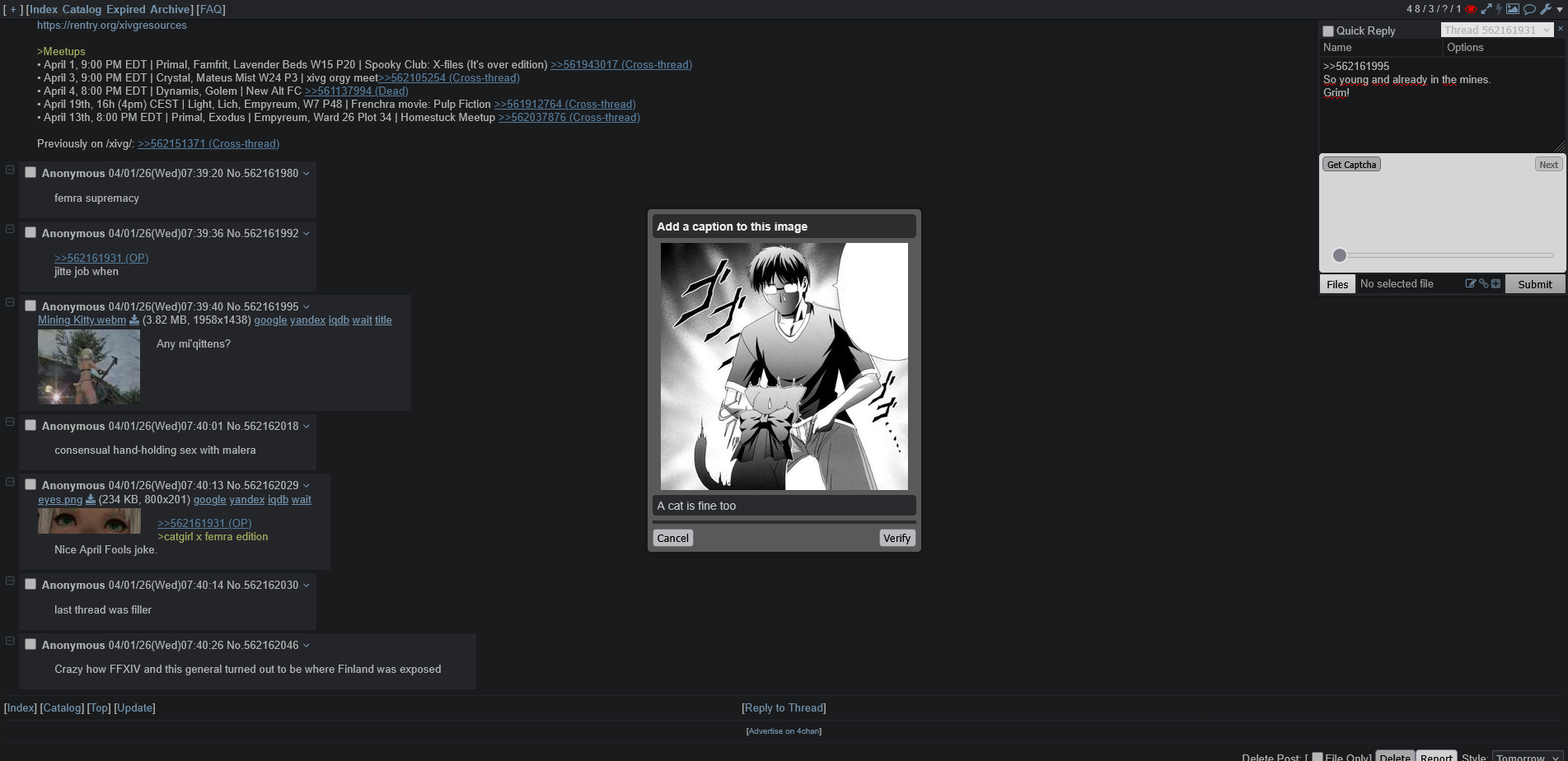Click the lightning bolt auto-update icon
The width and height of the screenshot is (1568, 761).
pos(1500,9)
